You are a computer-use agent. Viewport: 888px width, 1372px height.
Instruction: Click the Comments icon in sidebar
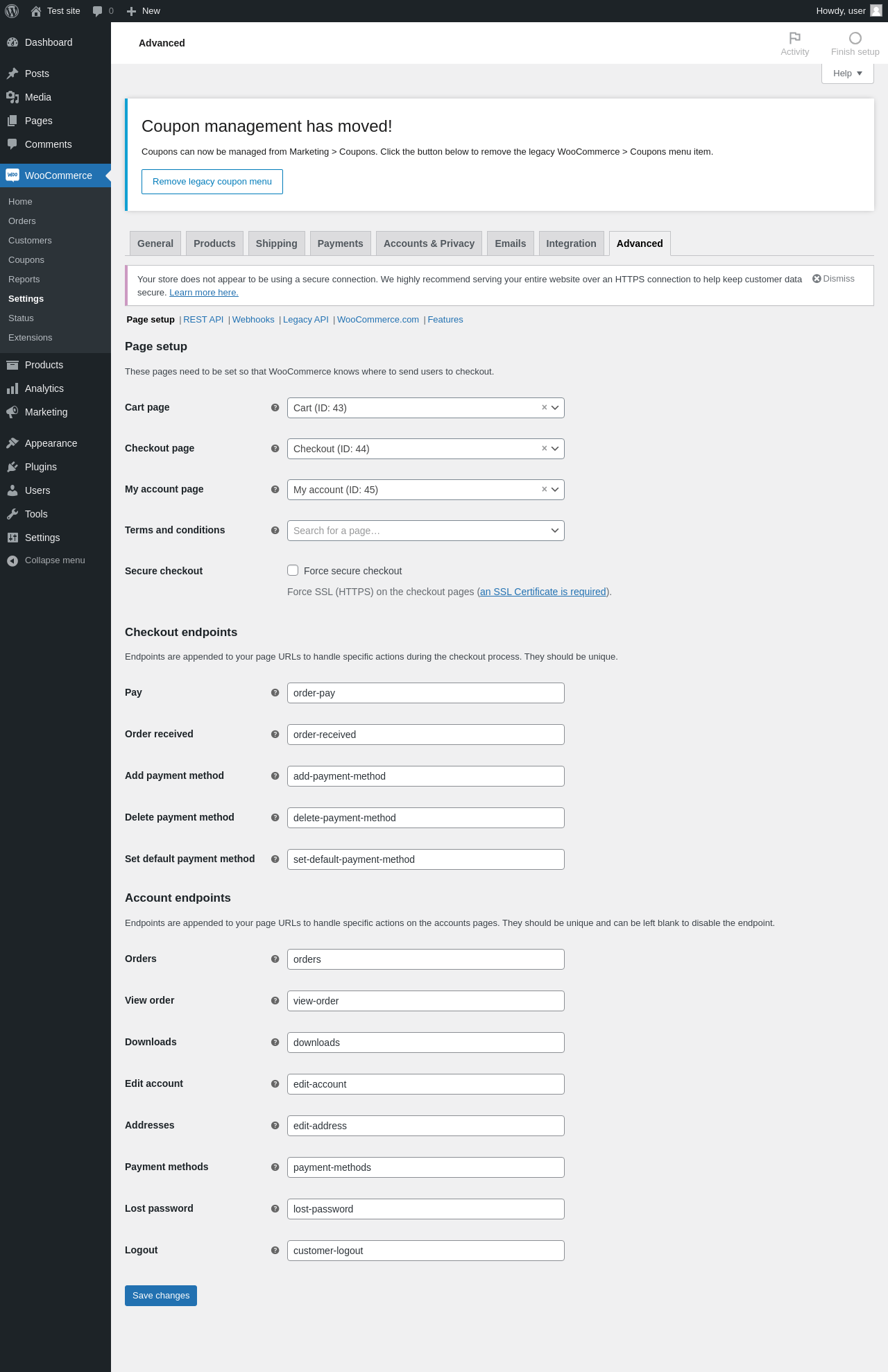pos(12,144)
